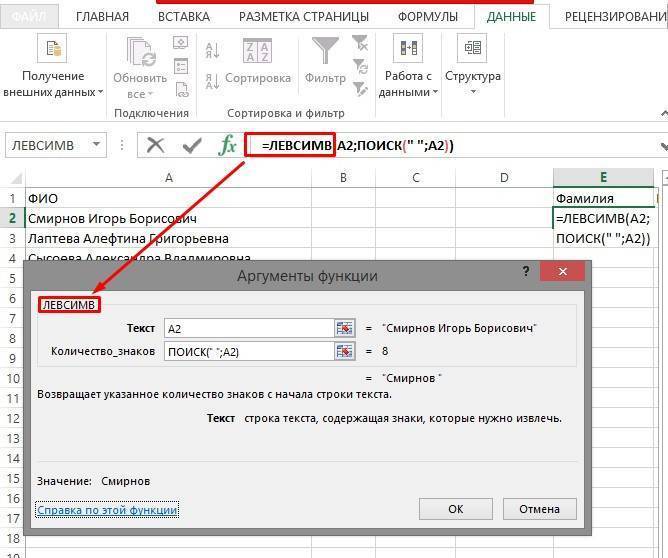Click the Отмена button
The width and height of the screenshot is (668, 558).
[x=539, y=509]
